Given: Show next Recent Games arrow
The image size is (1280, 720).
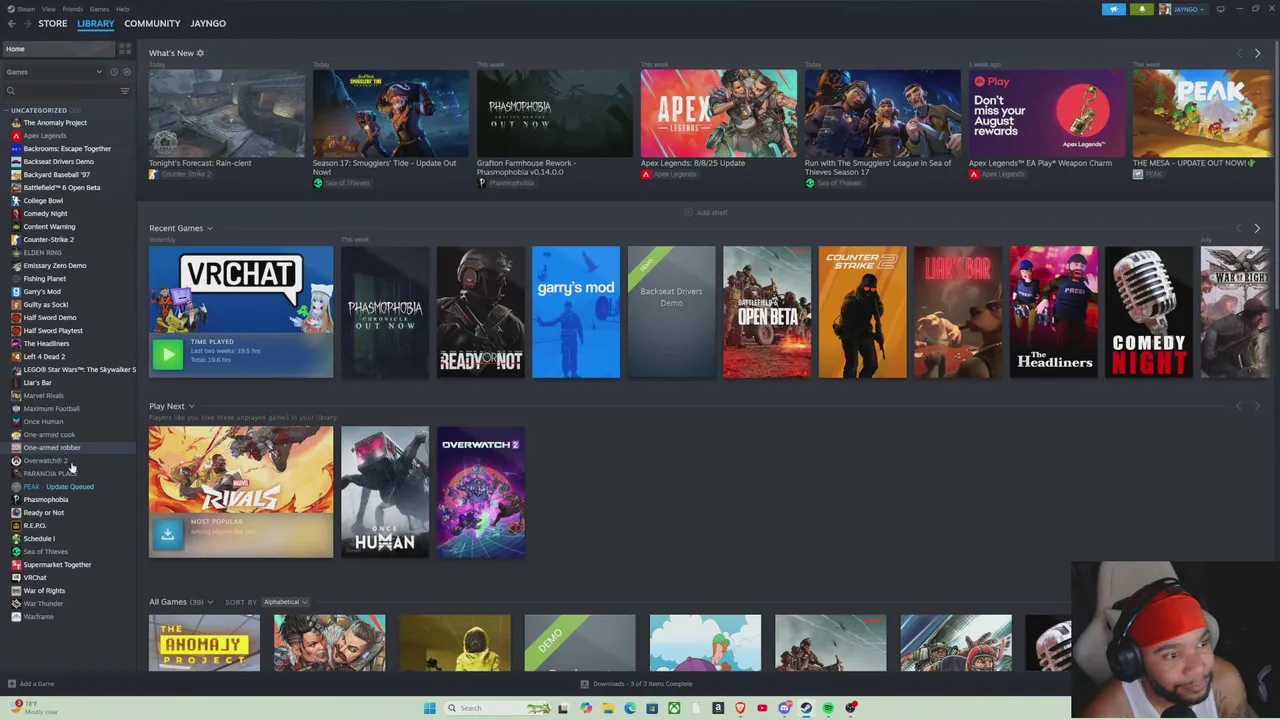Looking at the screenshot, I should pos(1257,228).
